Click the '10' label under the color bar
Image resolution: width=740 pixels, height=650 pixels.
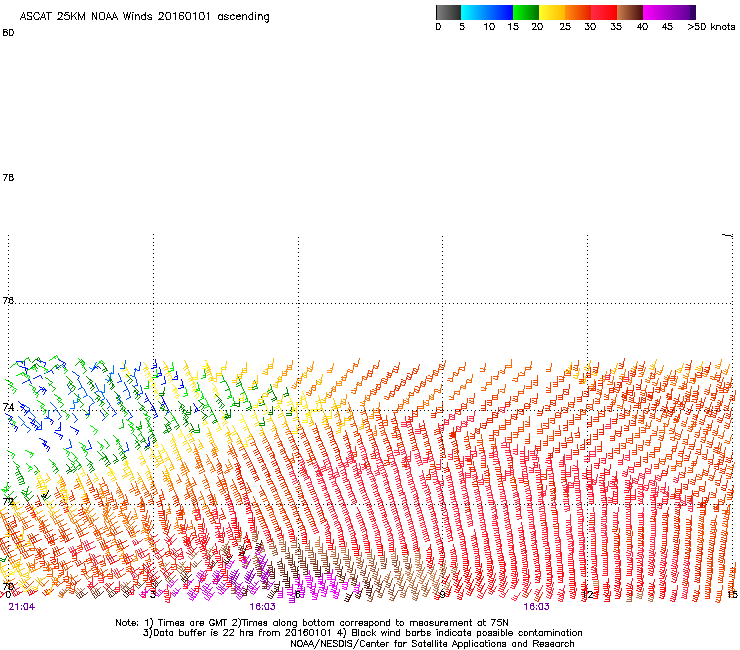[x=489, y=27]
